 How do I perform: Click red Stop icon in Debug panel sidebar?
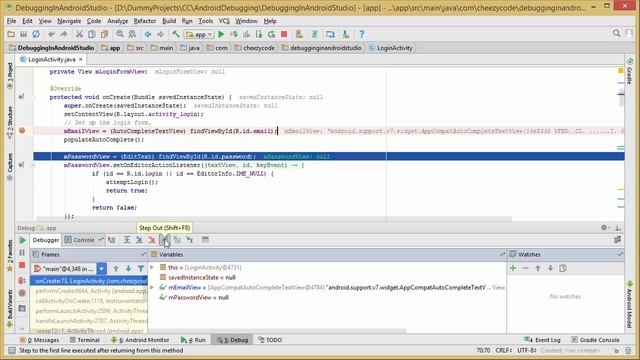[x=22, y=266]
